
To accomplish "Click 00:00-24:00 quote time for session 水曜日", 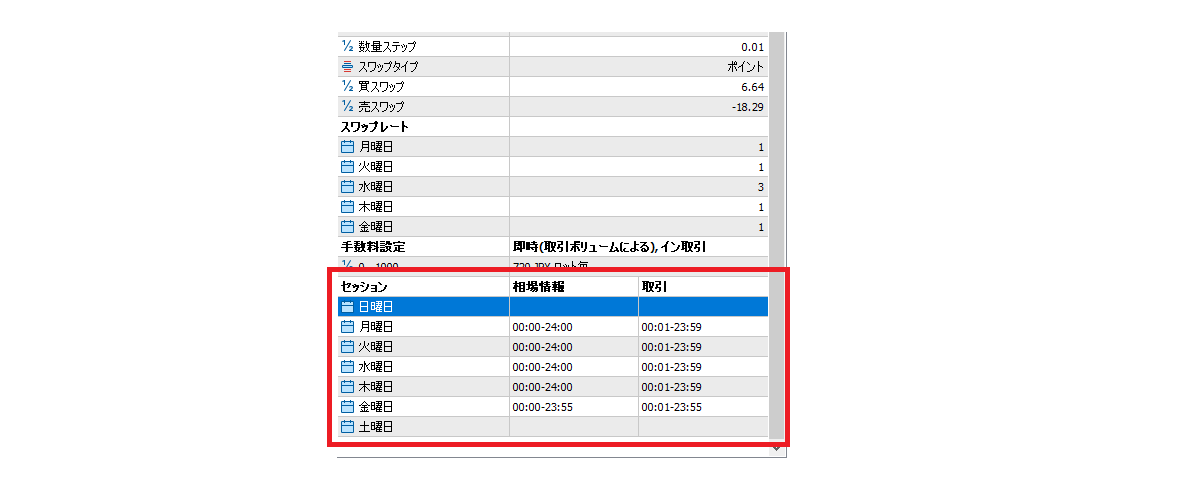I will point(542,366).
